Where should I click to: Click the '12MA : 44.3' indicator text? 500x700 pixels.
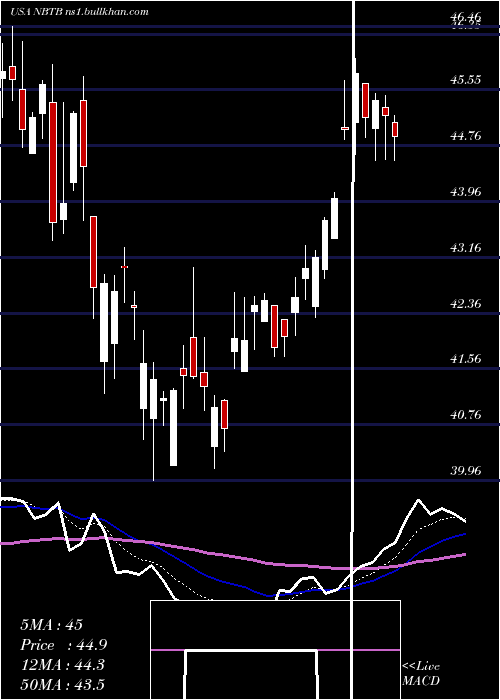62,665
